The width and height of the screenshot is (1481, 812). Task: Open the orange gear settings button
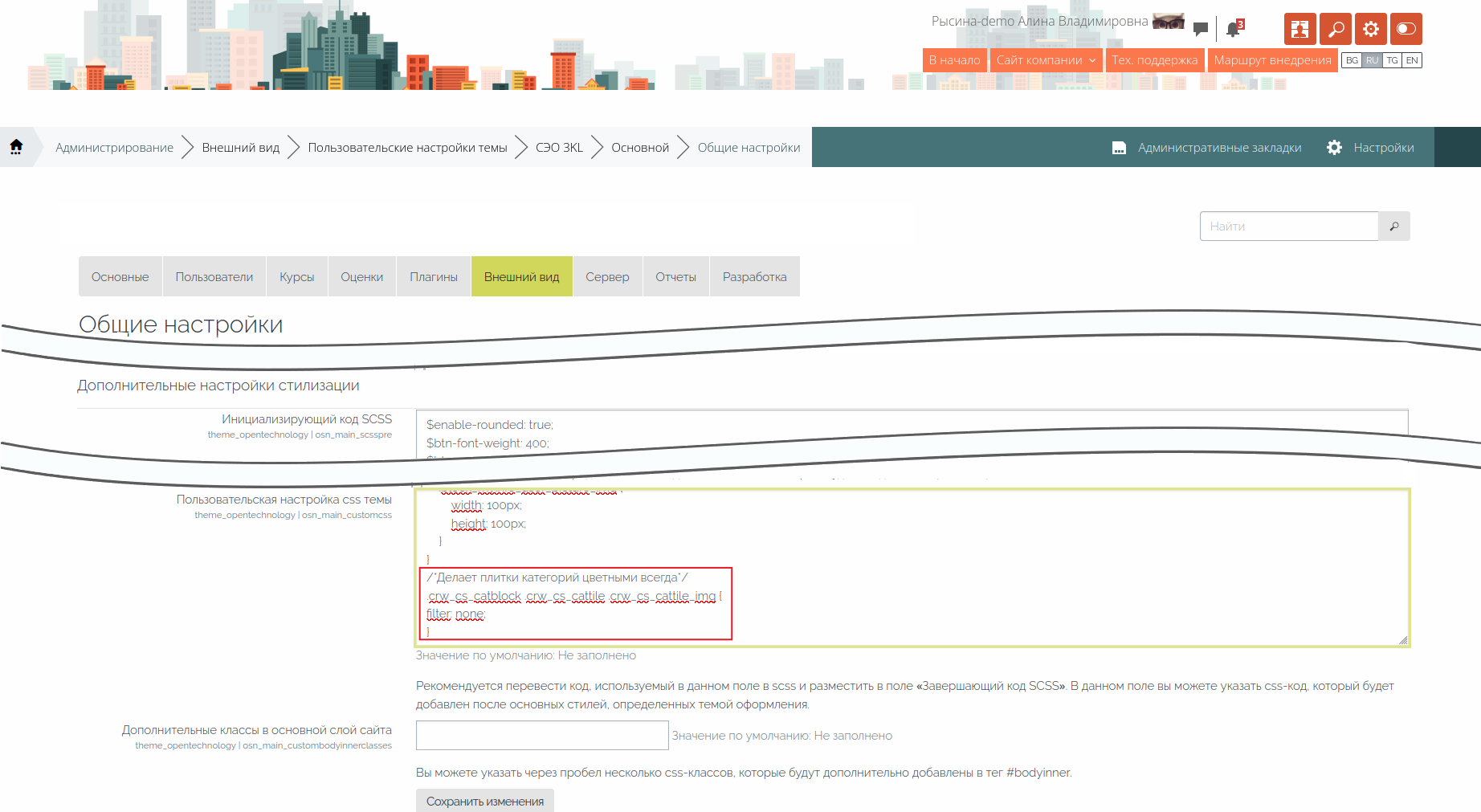click(x=1371, y=29)
